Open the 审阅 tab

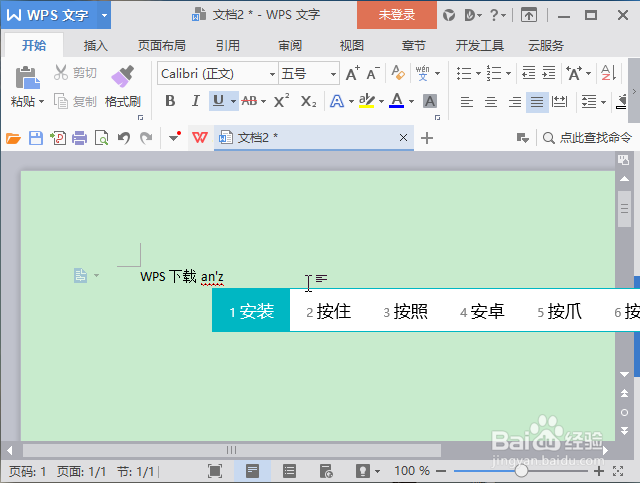click(290, 46)
